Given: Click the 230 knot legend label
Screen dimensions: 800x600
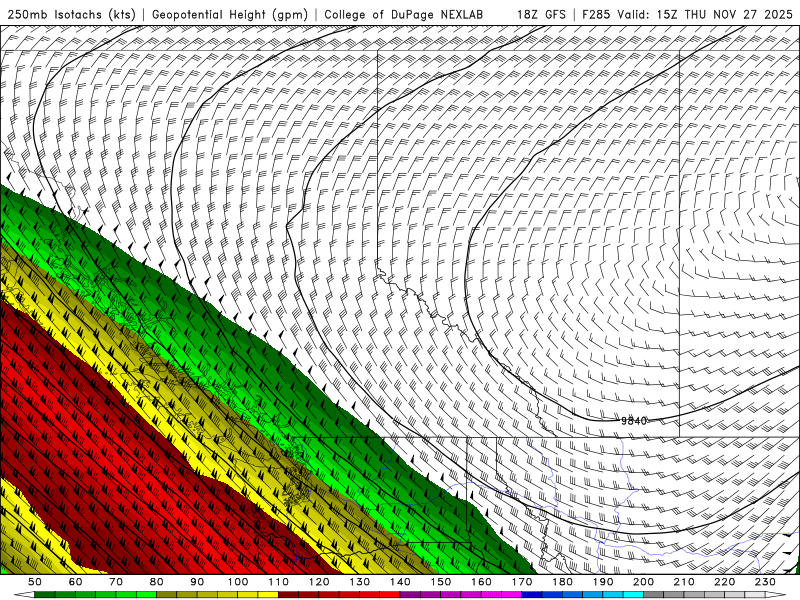Looking at the screenshot, I should tap(765, 582).
